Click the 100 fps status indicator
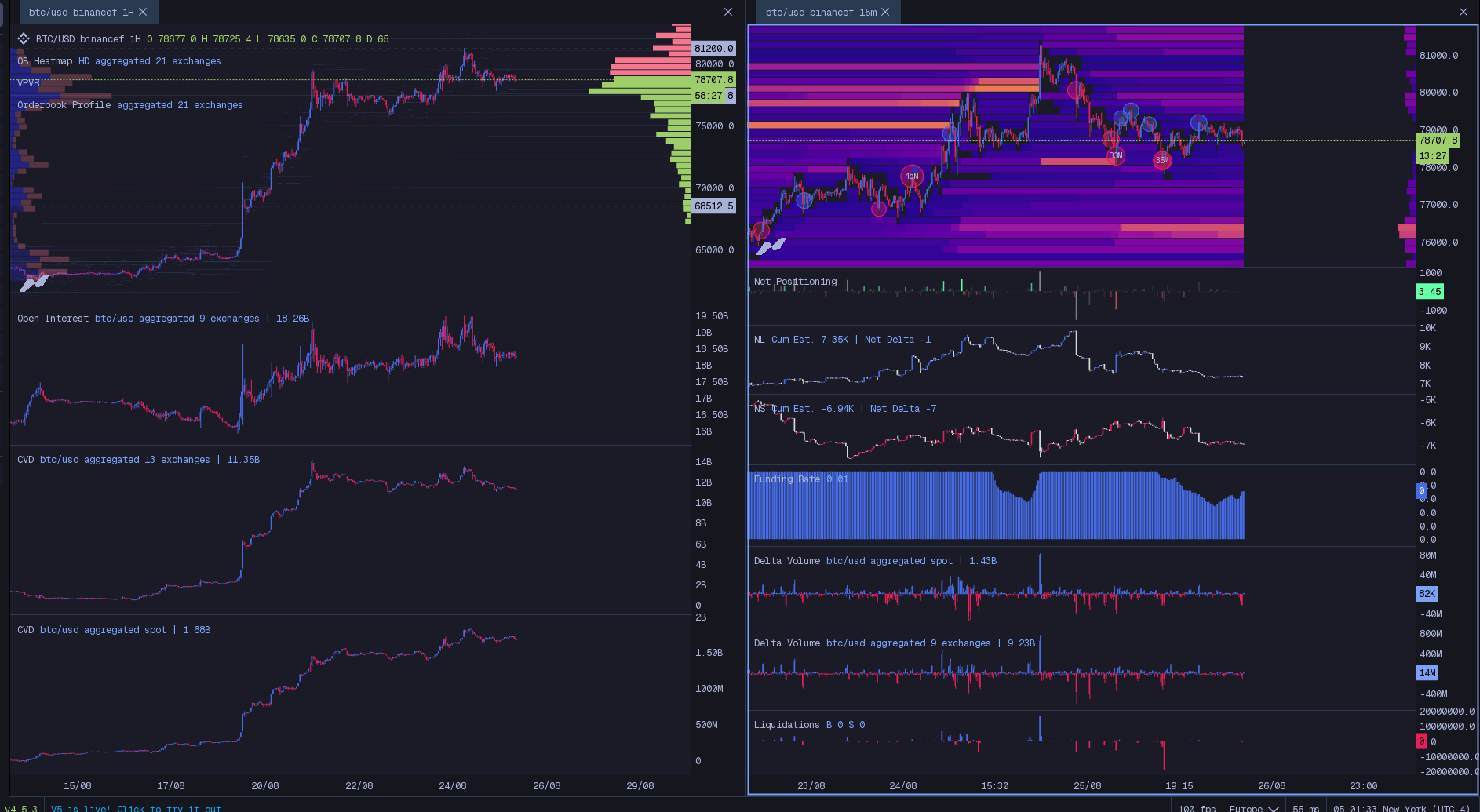The width and height of the screenshot is (1480, 812). [x=1196, y=807]
